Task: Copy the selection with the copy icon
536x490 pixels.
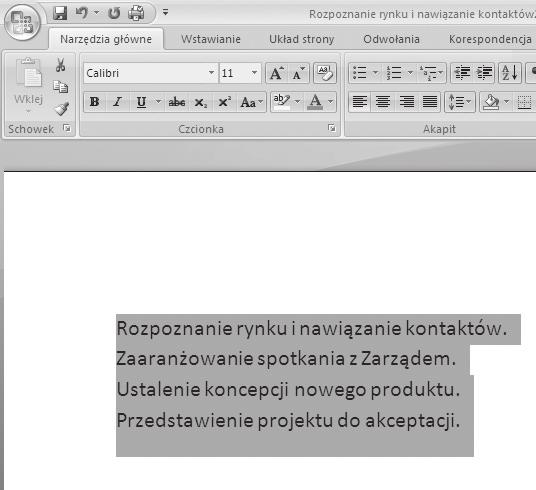Action: [x=61, y=87]
